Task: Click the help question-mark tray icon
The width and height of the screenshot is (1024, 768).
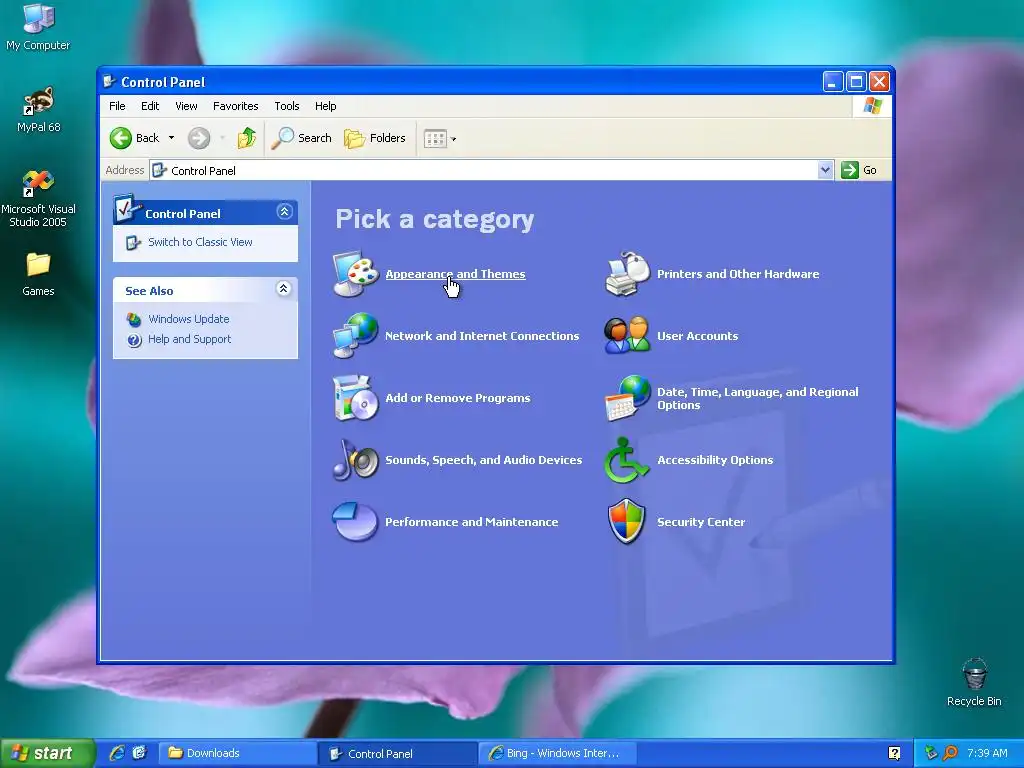Action: pyautogui.click(x=894, y=753)
